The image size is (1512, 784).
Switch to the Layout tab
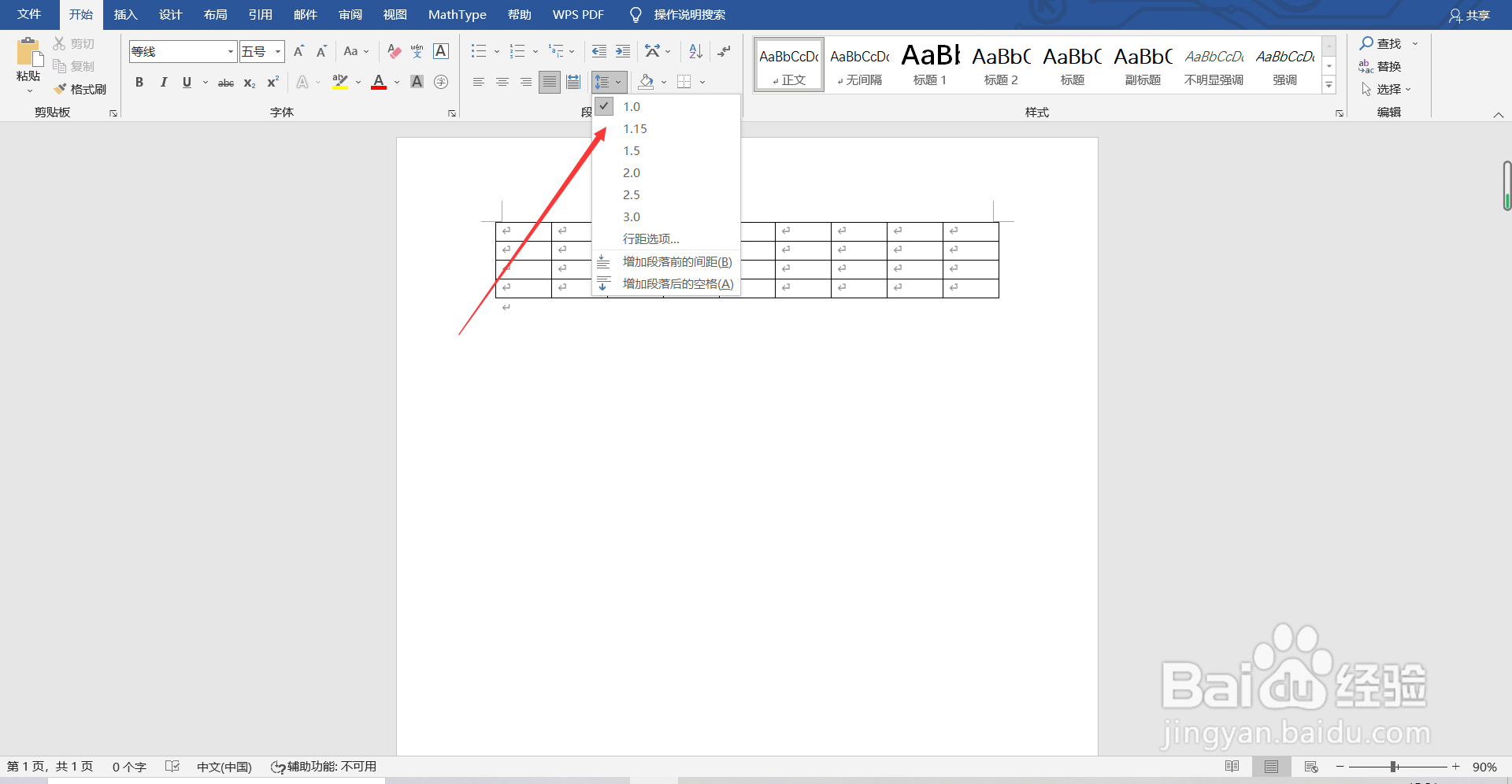pos(215,15)
